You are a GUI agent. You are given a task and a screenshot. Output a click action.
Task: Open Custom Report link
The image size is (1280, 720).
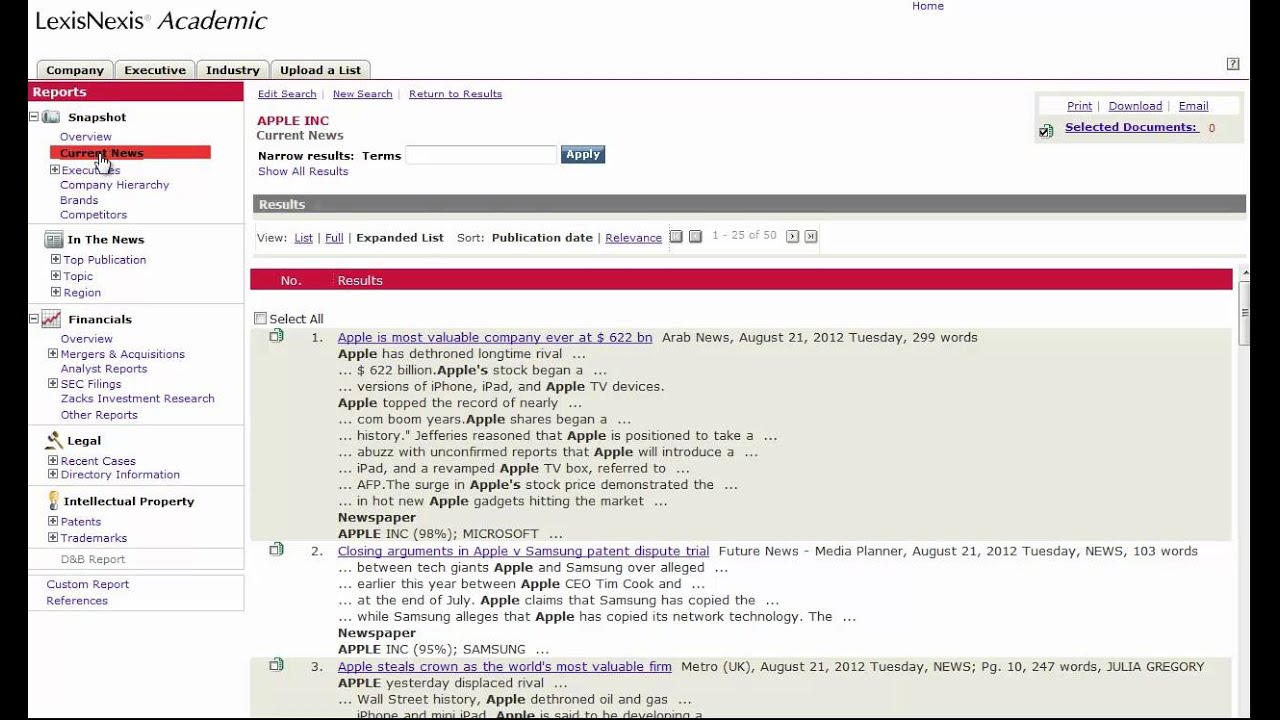[x=88, y=584]
